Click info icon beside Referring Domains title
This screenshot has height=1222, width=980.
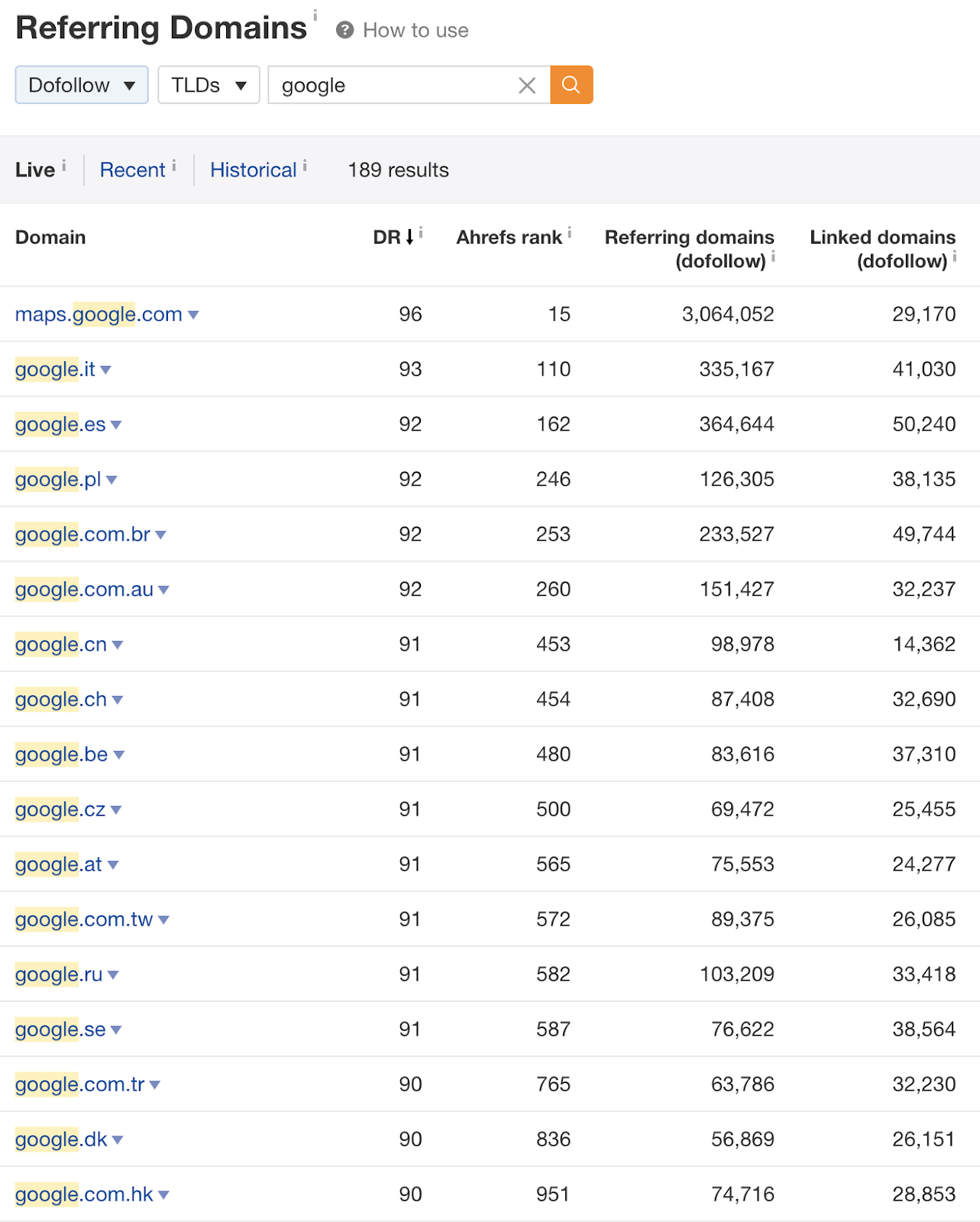(315, 15)
